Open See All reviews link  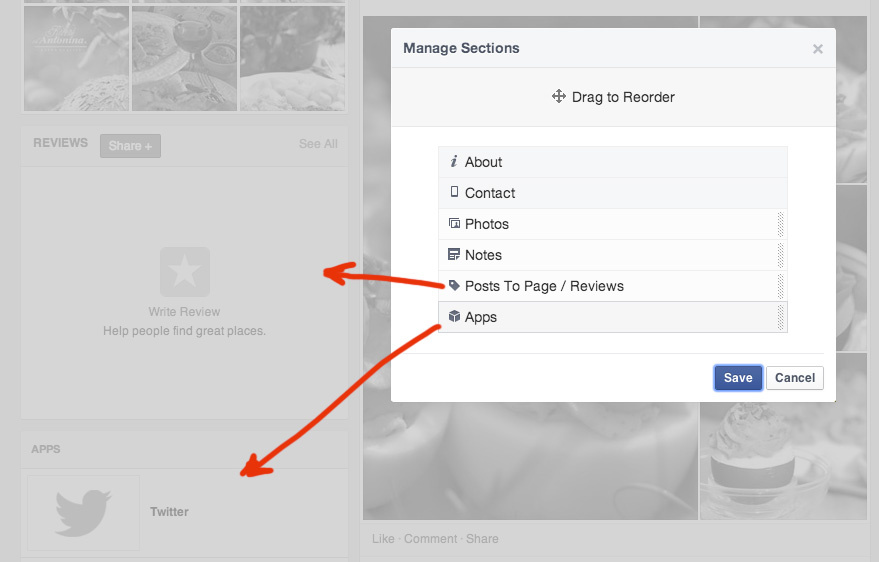pos(318,144)
